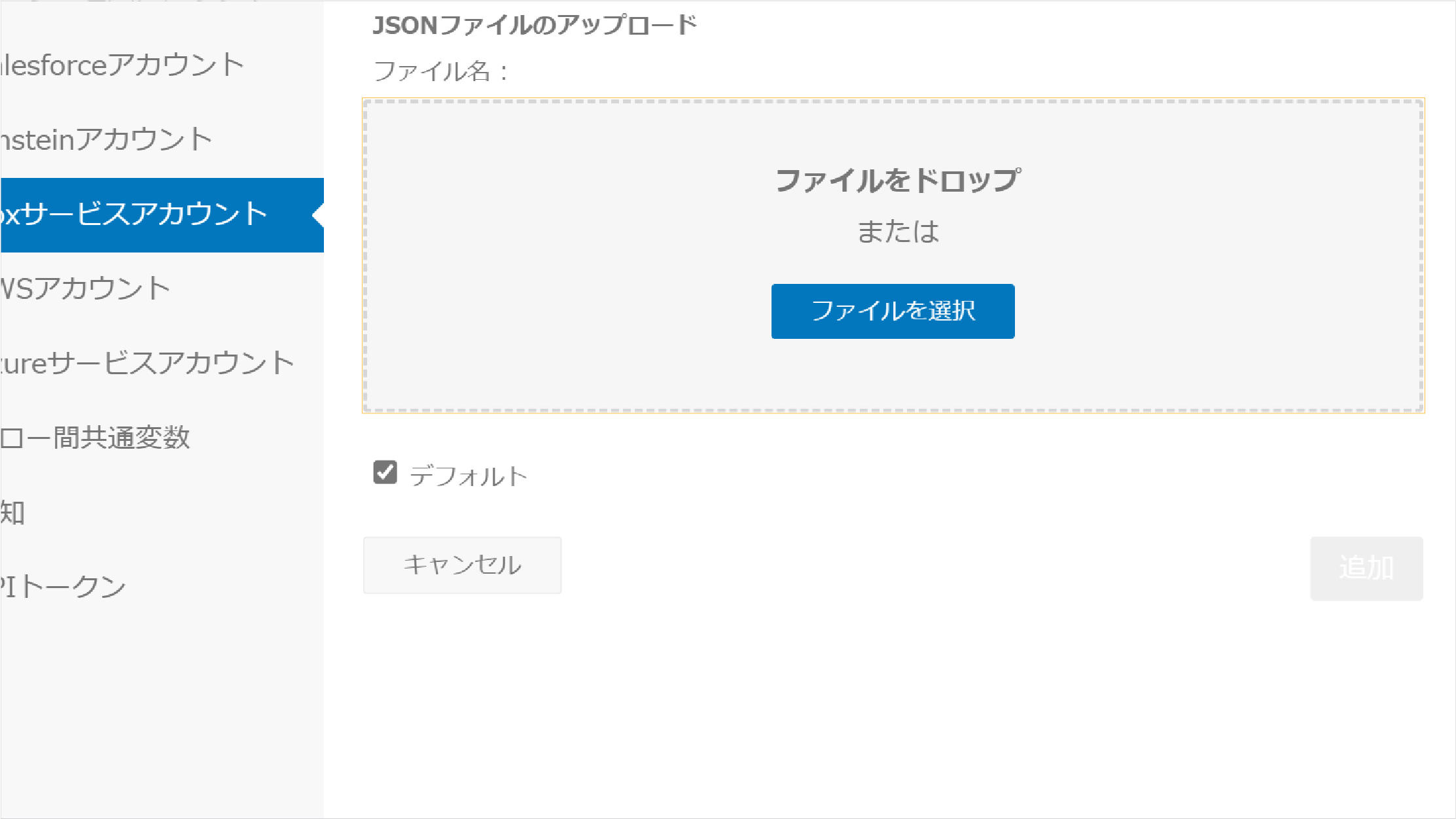Image resolution: width=1456 pixels, height=819 pixels.
Task: Click the ファイルをドロップ drop zone caption
Action: pos(898,180)
